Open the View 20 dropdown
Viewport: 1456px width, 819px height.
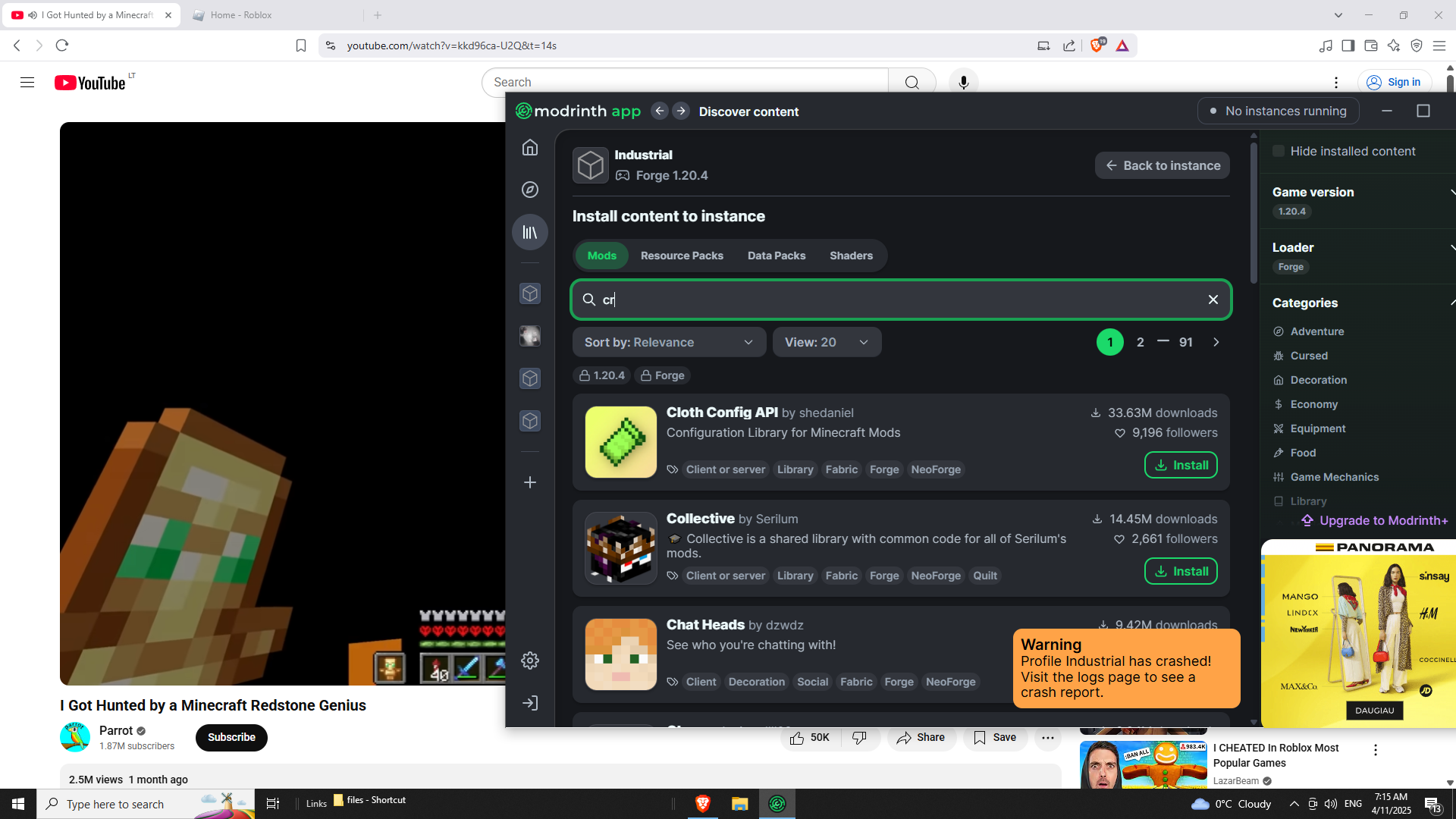click(x=826, y=342)
